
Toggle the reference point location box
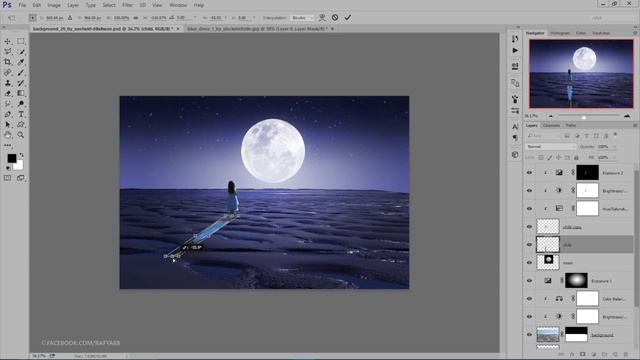(32, 18)
